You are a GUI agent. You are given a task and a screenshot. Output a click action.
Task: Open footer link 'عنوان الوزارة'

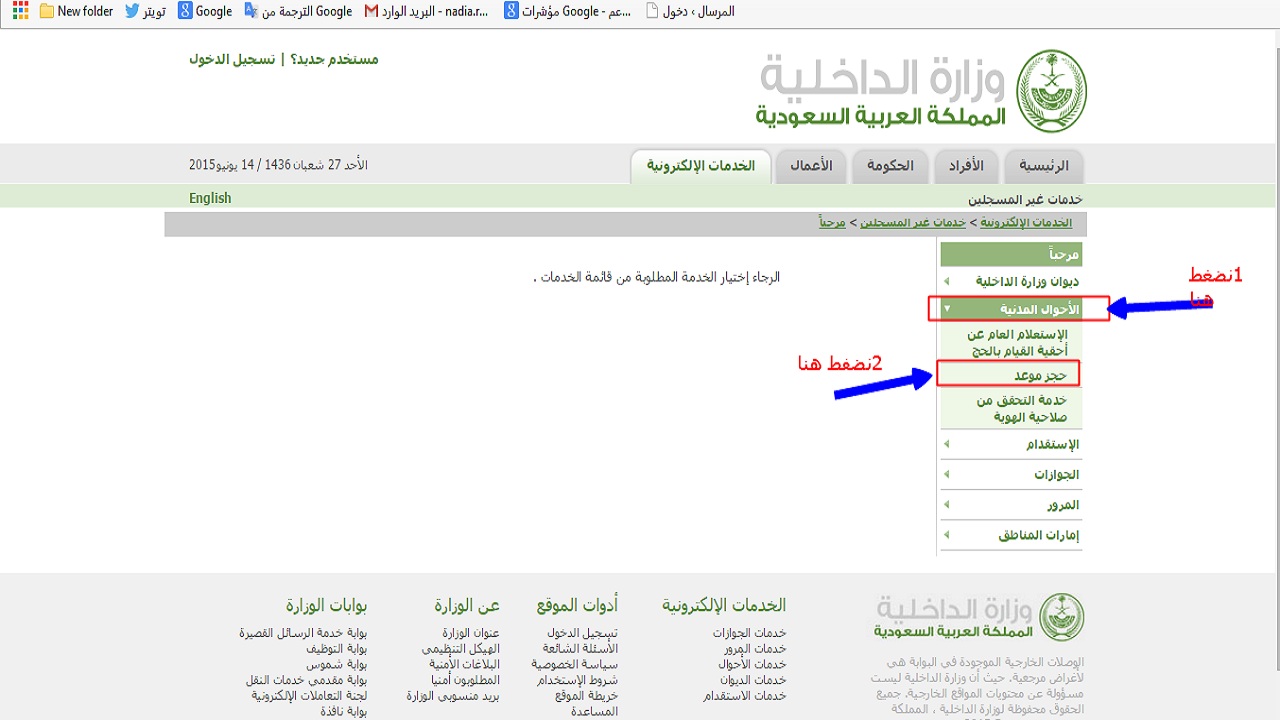coord(471,633)
